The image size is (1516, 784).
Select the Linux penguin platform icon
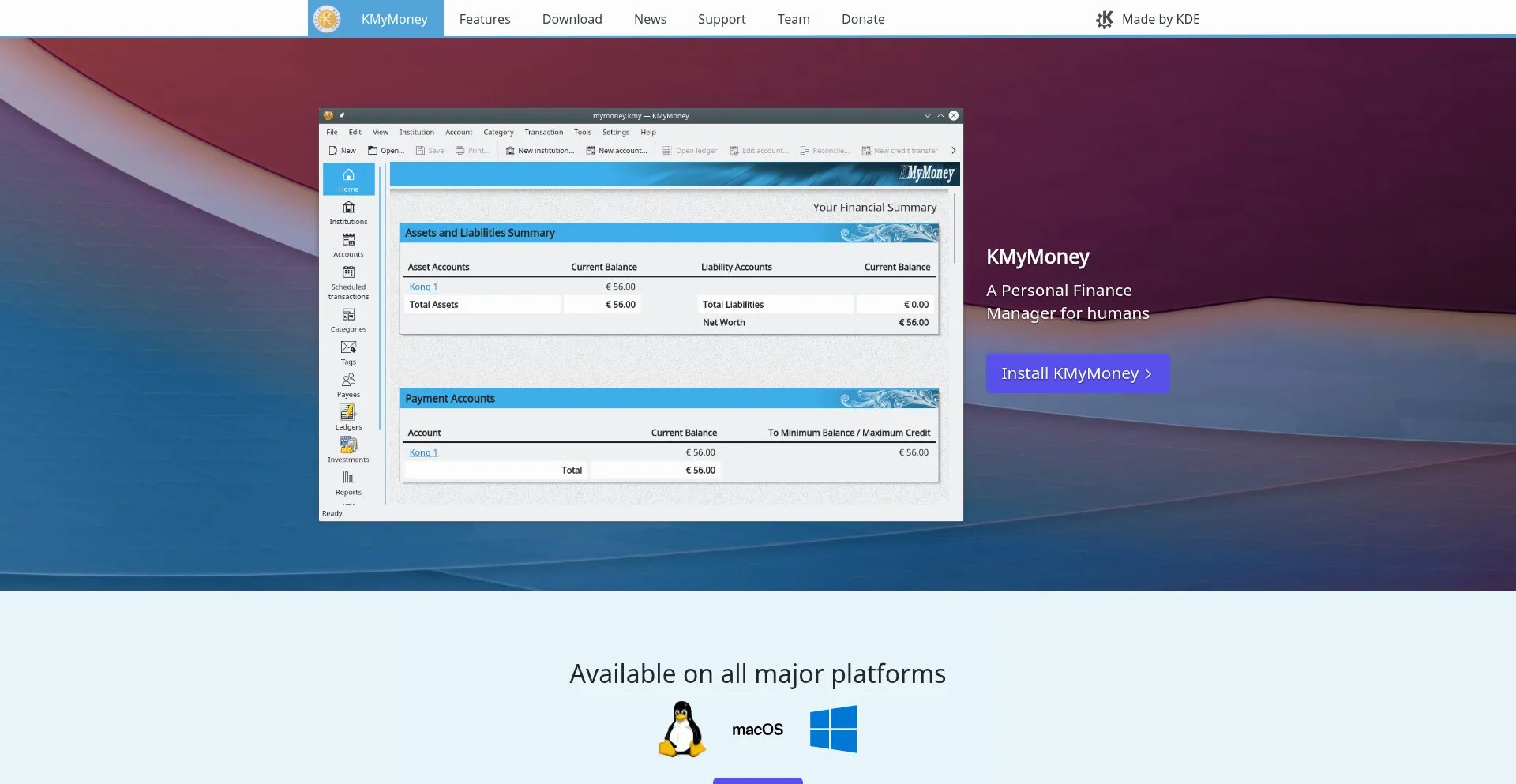coord(682,729)
